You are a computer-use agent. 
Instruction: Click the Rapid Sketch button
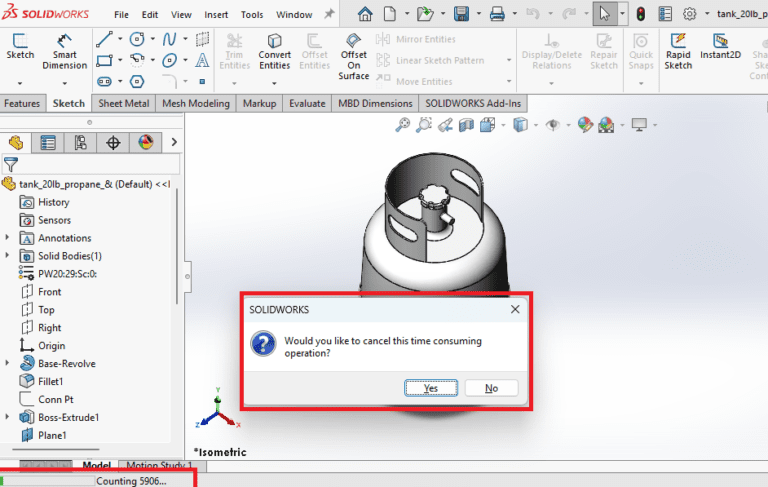click(x=678, y=52)
